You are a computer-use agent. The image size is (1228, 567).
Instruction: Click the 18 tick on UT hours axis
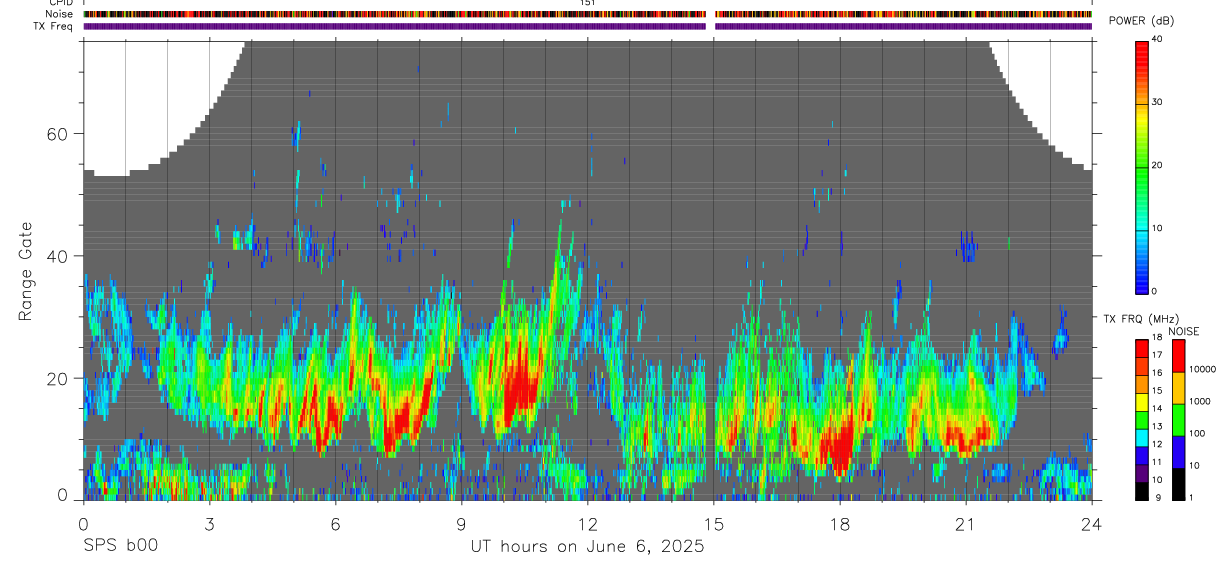pos(839,523)
